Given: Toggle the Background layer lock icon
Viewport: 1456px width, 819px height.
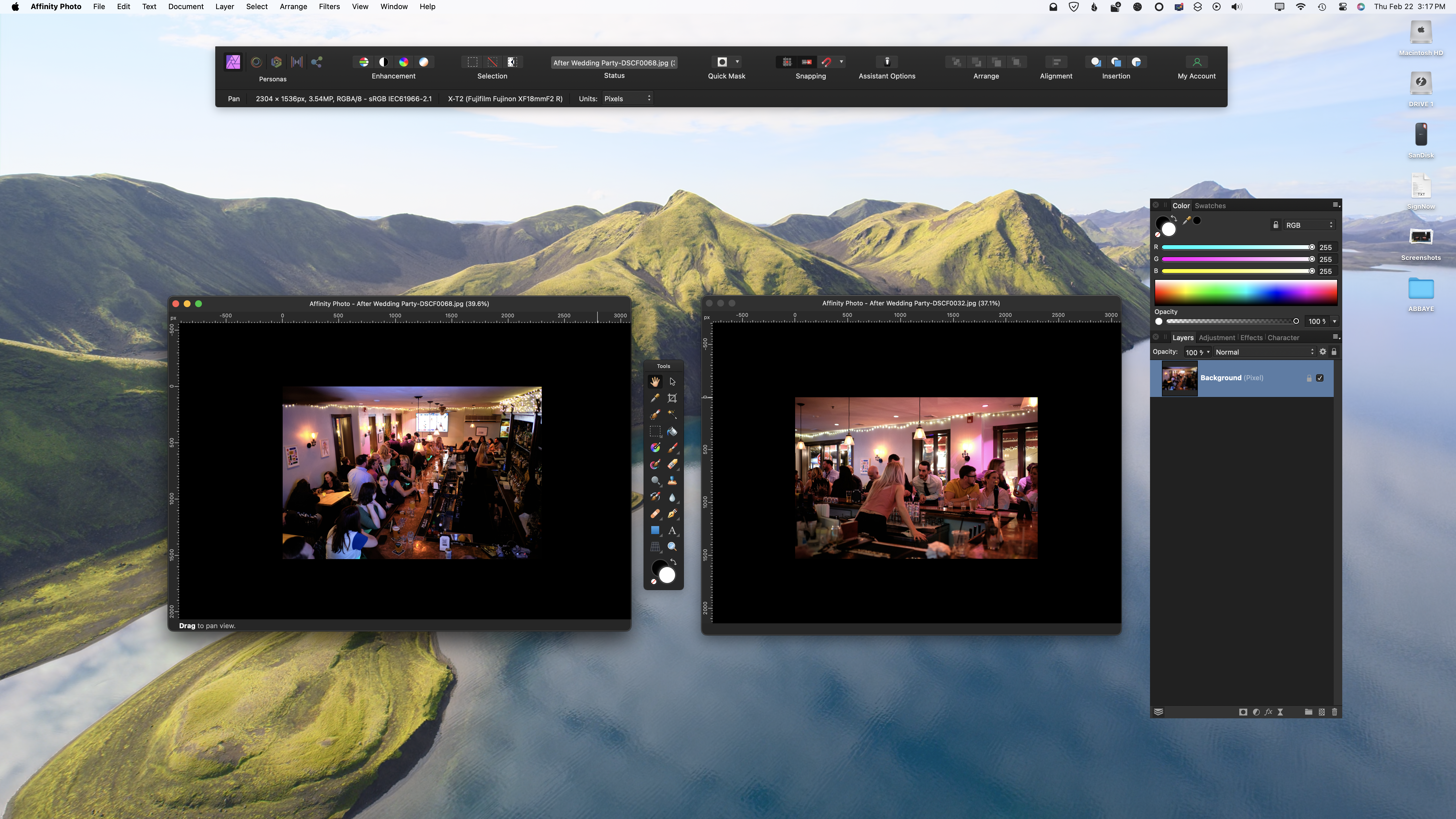Looking at the screenshot, I should 1309,378.
